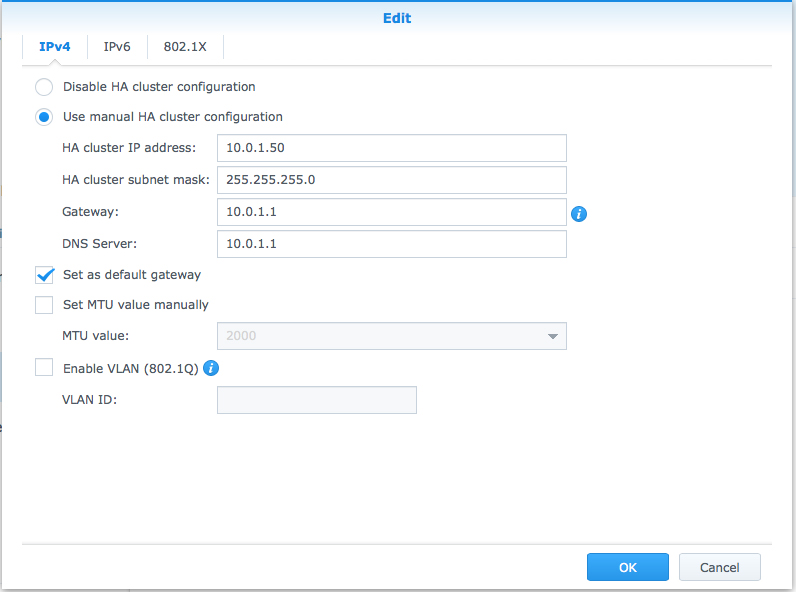Expand the MTU value dropdown arrow
The height and width of the screenshot is (592, 796).
click(552, 336)
